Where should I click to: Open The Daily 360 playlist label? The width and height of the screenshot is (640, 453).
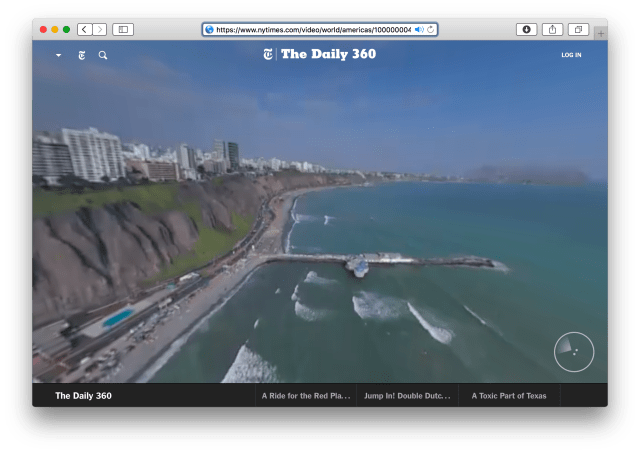point(83,395)
